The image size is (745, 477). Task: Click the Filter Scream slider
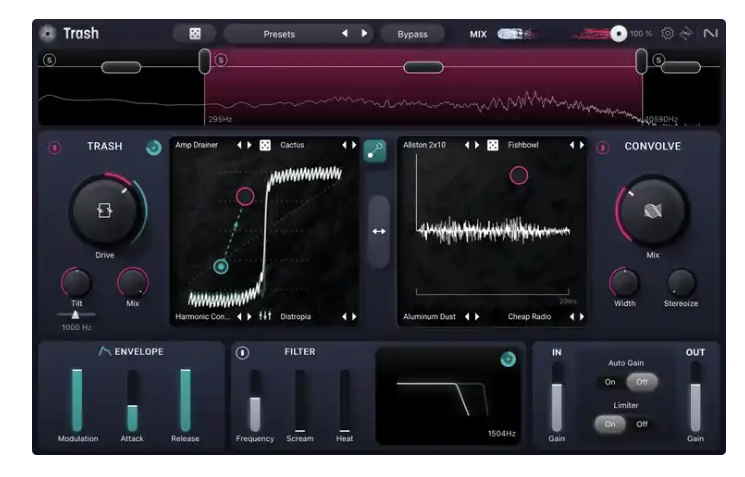tap(300, 400)
